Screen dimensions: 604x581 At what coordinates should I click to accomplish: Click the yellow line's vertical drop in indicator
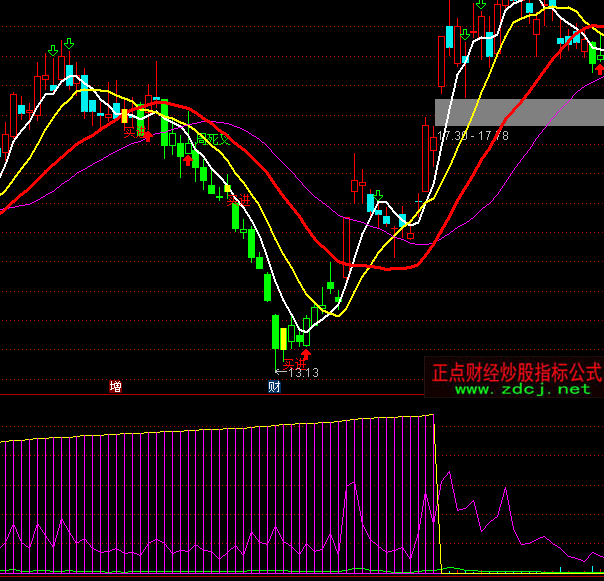tap(437, 490)
